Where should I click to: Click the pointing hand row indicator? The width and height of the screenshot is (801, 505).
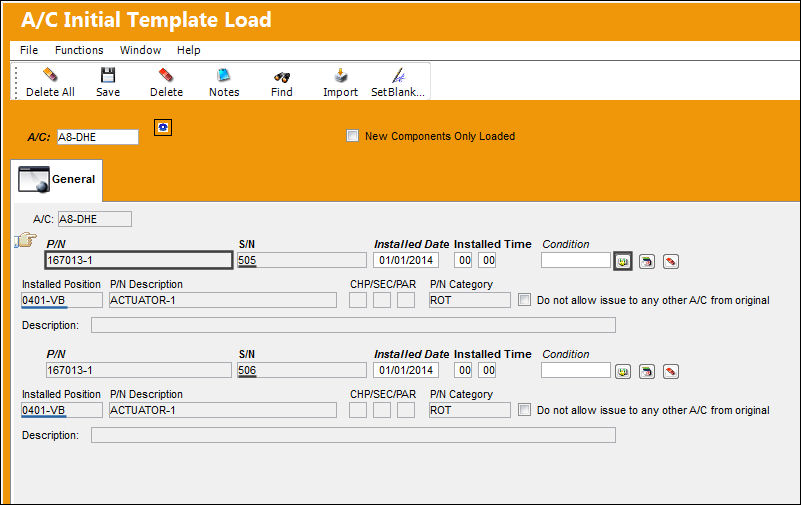click(26, 239)
